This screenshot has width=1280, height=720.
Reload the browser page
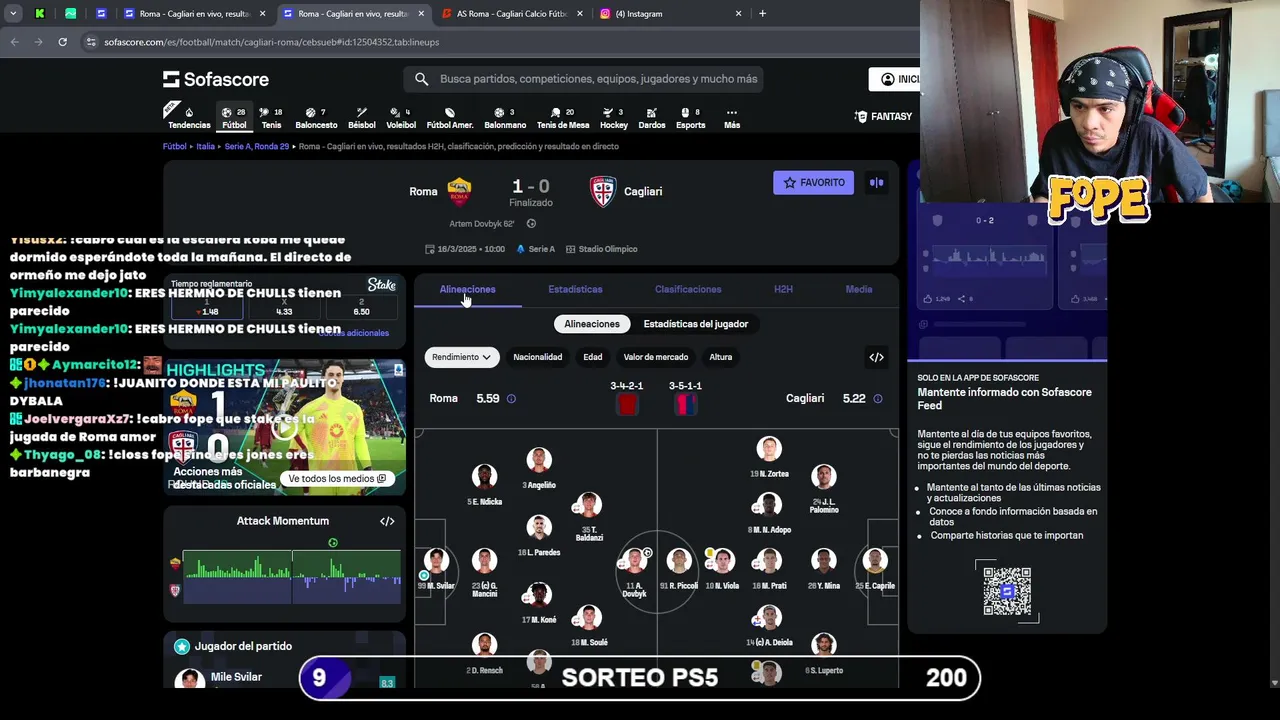click(62, 42)
